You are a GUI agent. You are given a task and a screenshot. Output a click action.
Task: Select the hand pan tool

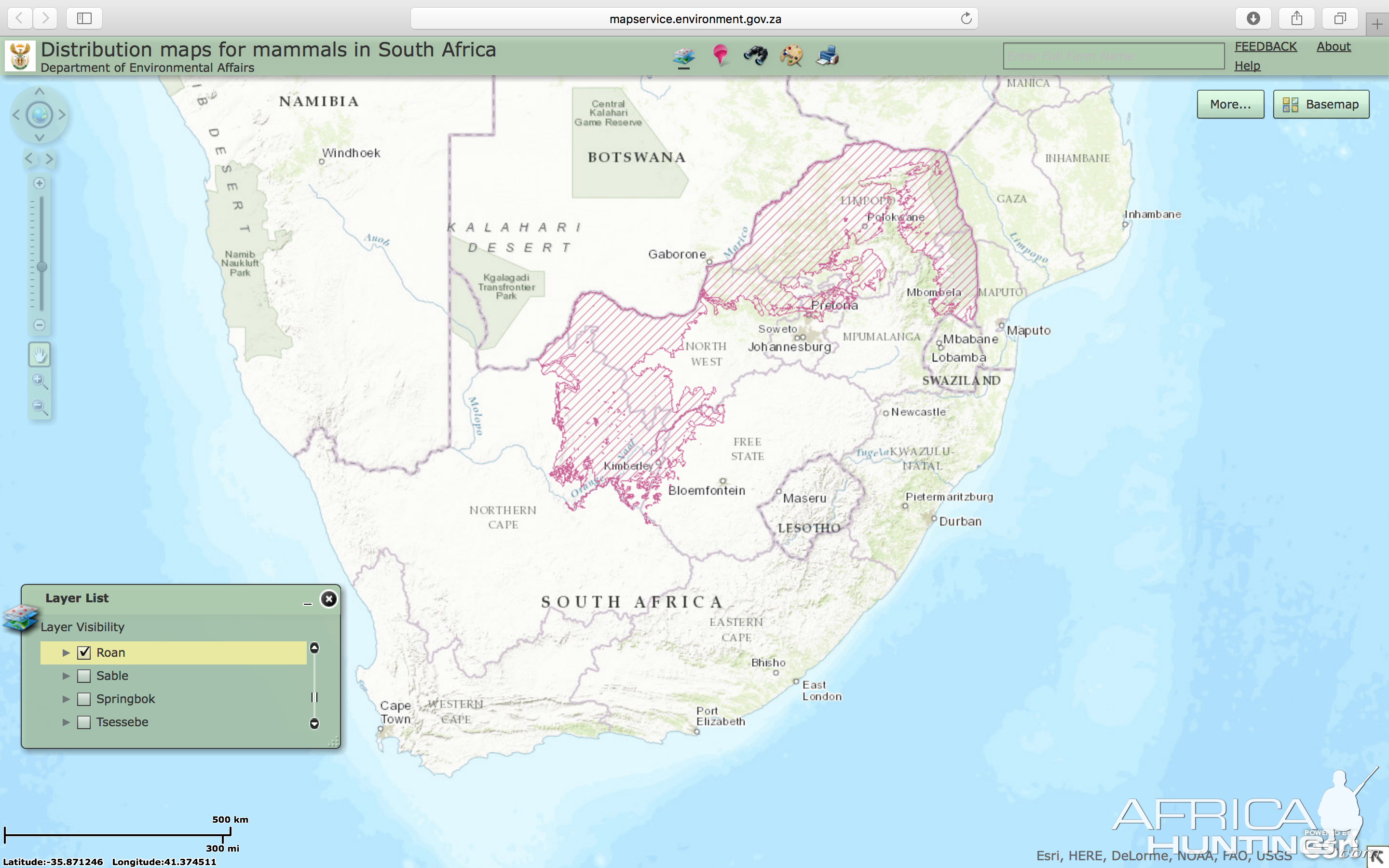[x=40, y=355]
